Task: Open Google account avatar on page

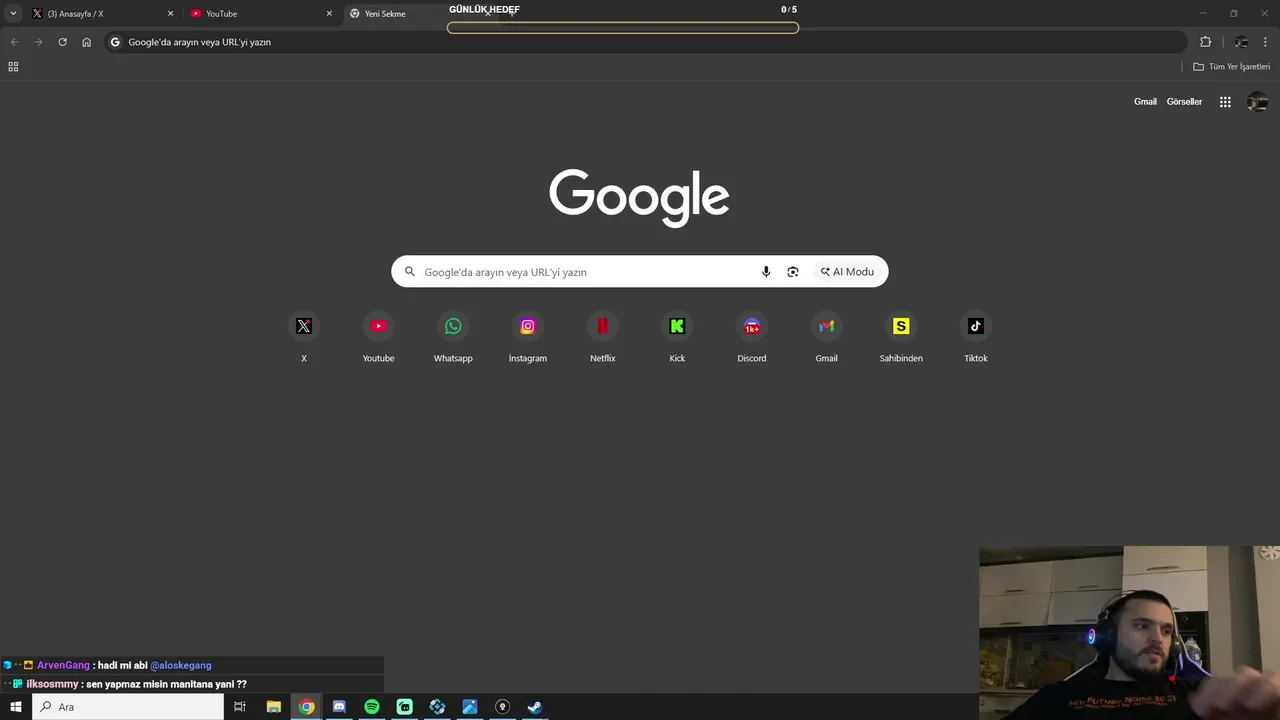Action: pos(1258,102)
